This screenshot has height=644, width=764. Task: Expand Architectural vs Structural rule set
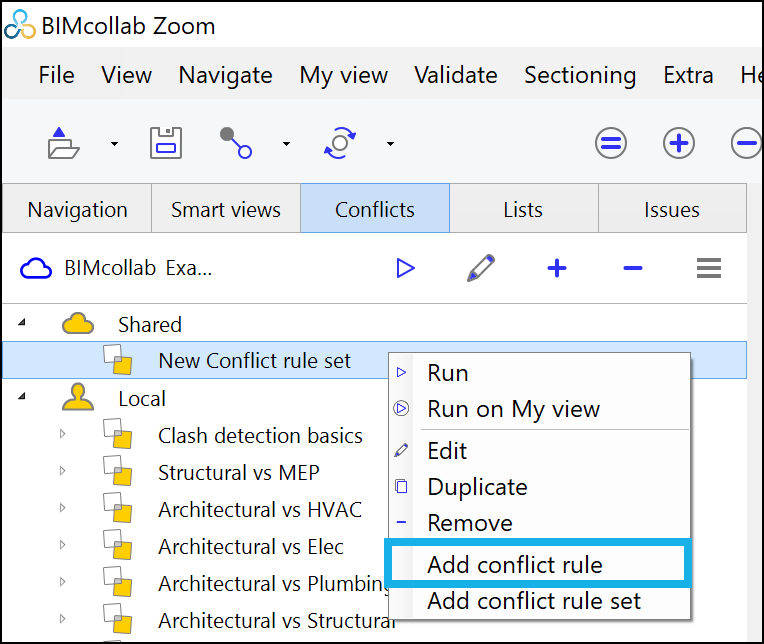click(62, 619)
